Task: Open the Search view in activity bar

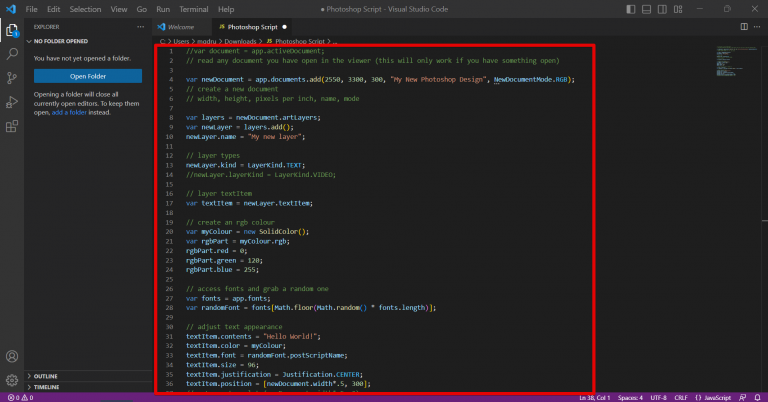Action: pyautogui.click(x=12, y=53)
